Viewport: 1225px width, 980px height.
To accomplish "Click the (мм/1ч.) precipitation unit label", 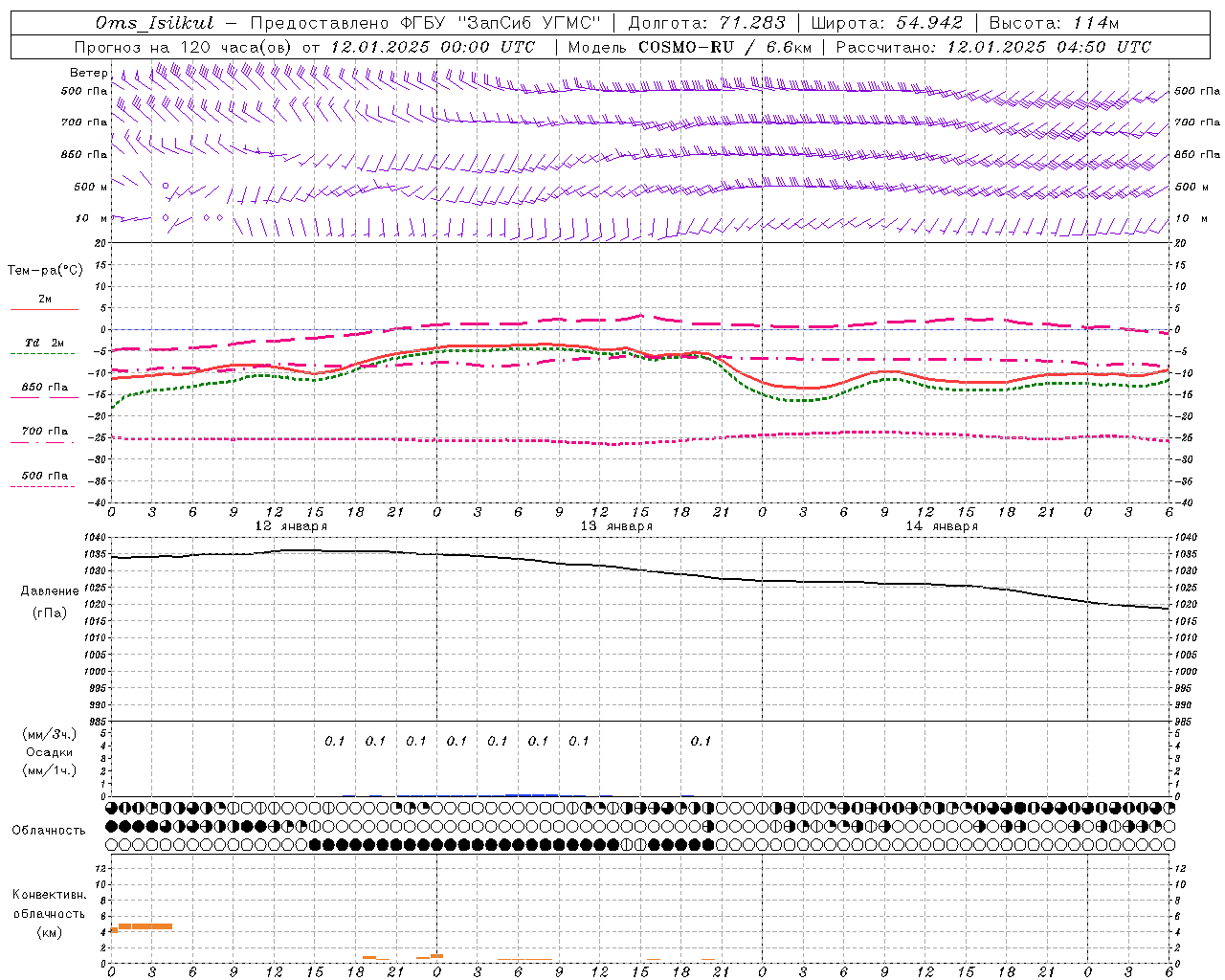I will pos(50,770).
